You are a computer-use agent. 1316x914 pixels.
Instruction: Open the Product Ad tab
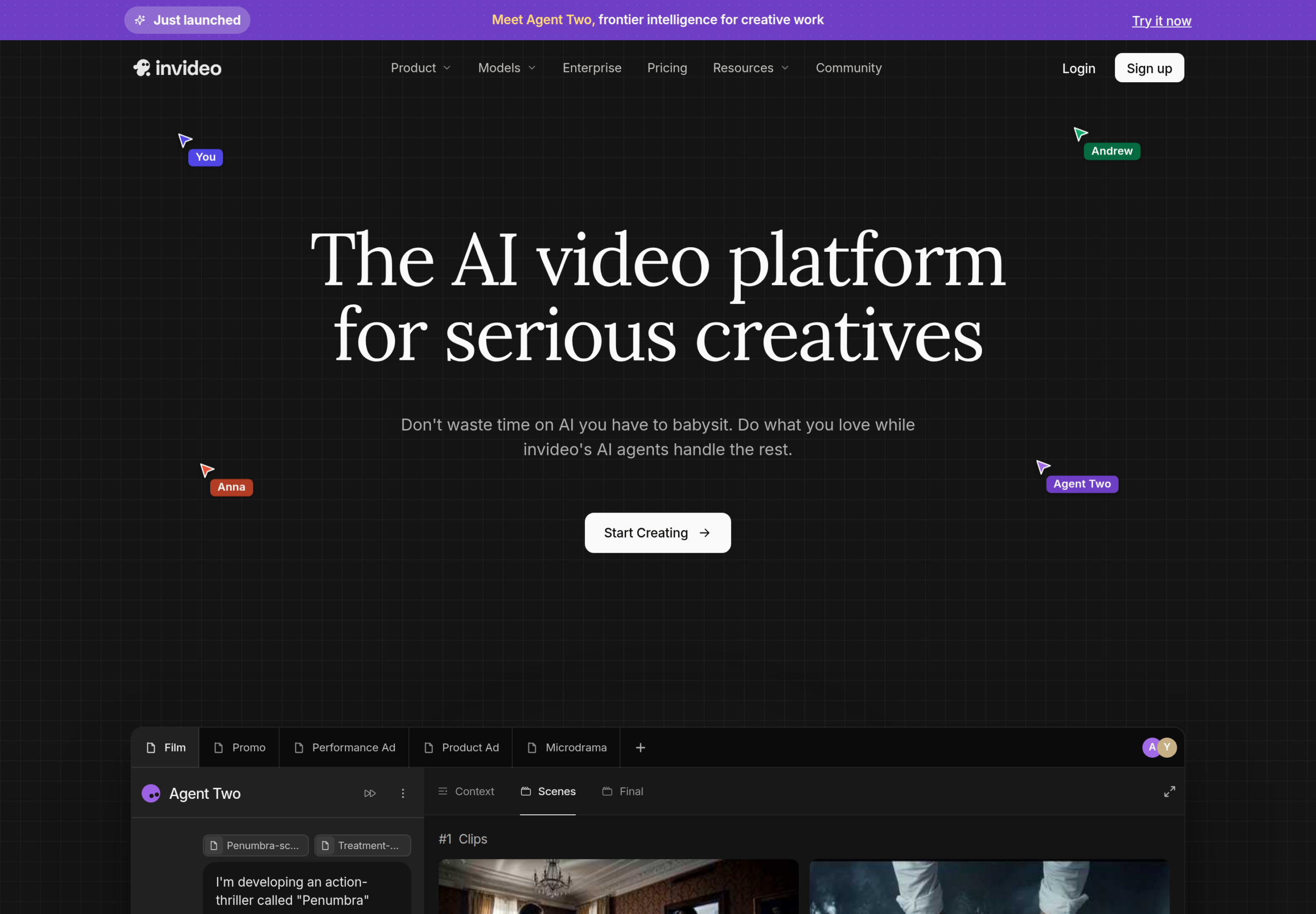(461, 747)
